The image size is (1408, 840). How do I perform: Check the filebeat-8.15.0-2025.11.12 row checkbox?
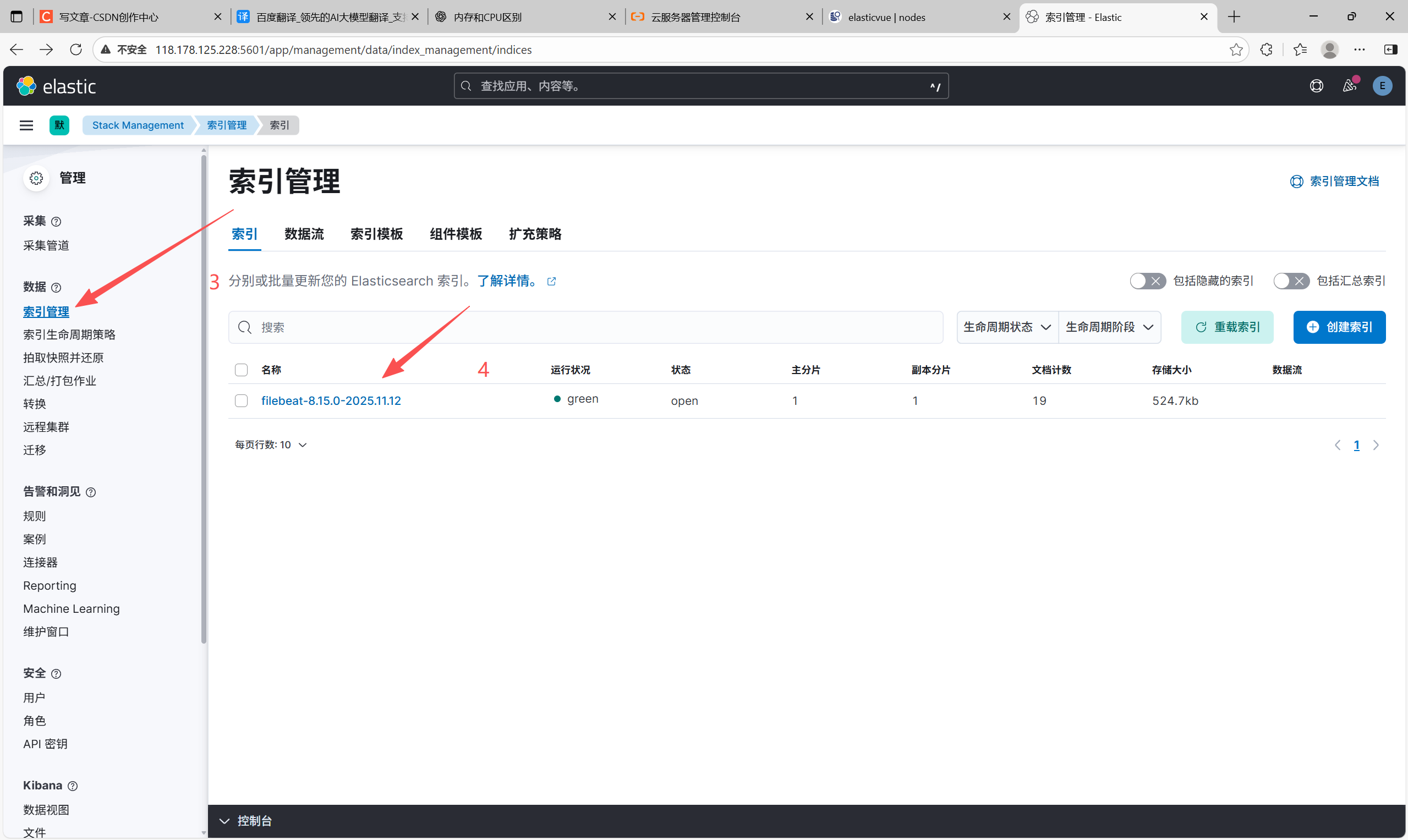coord(241,401)
